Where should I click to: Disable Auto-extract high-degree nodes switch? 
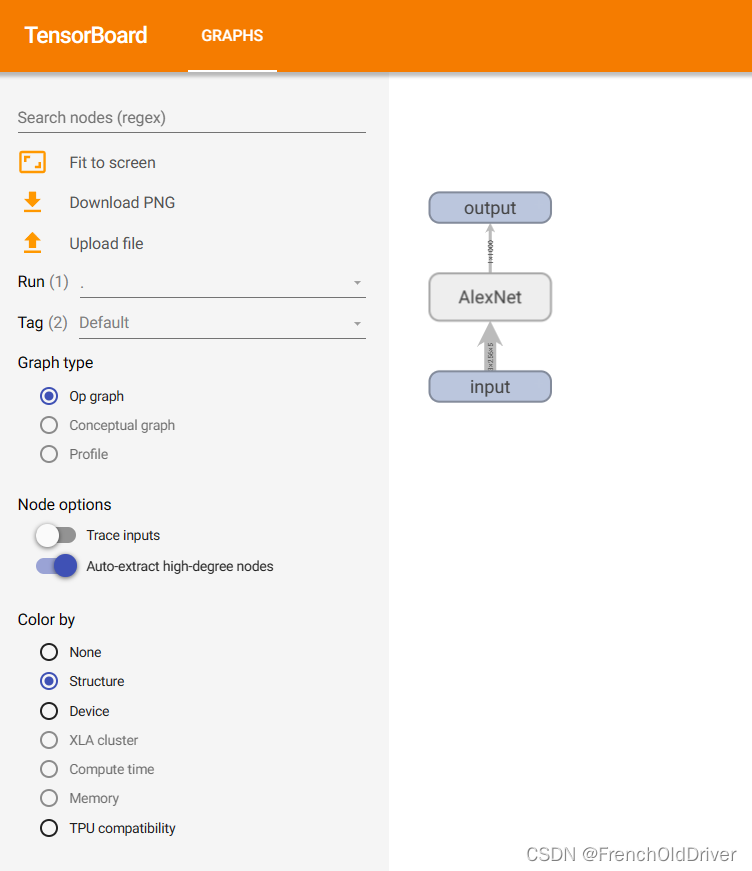coord(57,566)
